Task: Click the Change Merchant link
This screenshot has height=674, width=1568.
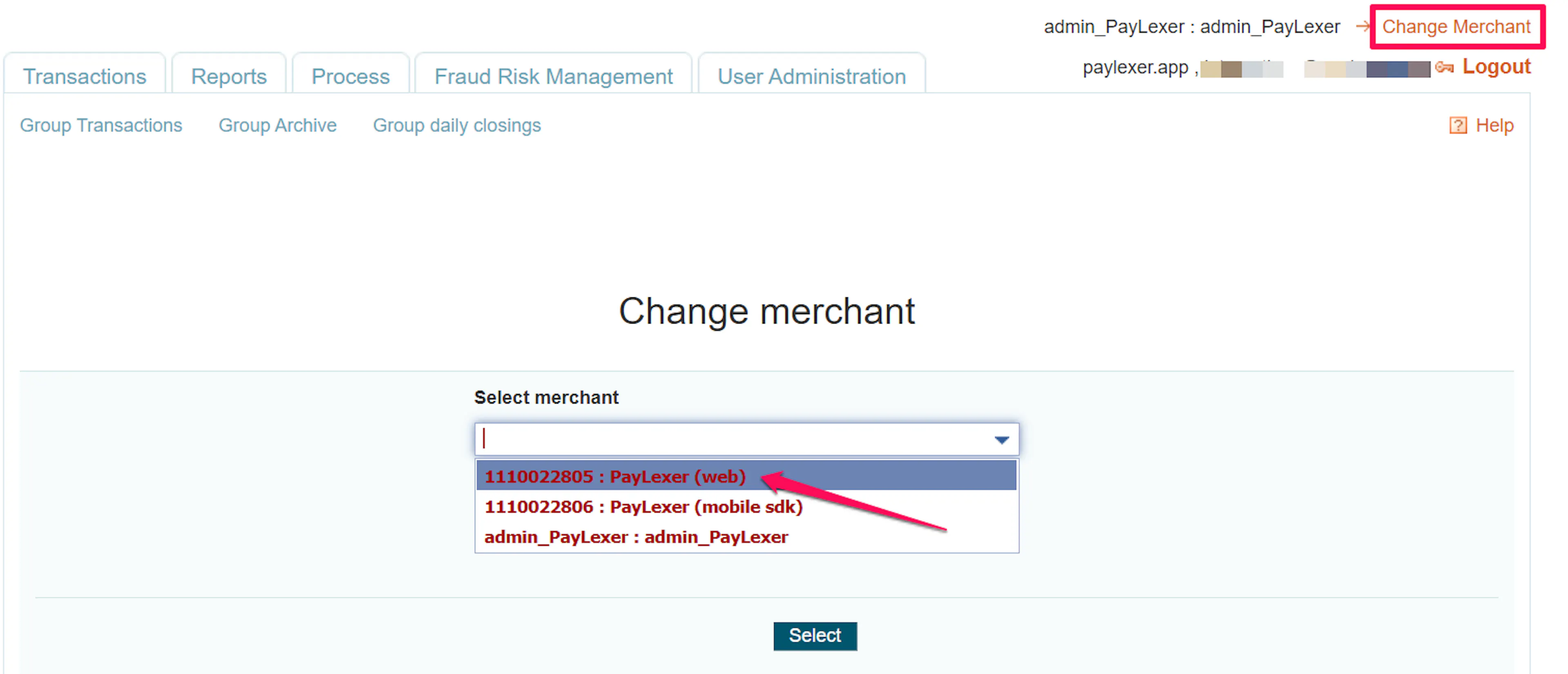Action: [x=1456, y=26]
